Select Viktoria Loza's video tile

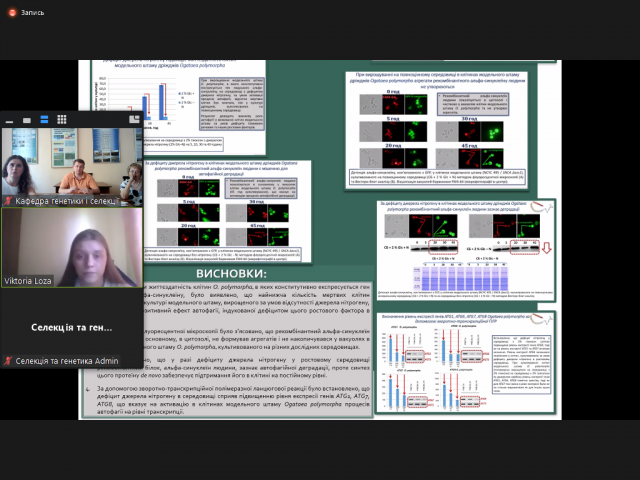pos(72,247)
